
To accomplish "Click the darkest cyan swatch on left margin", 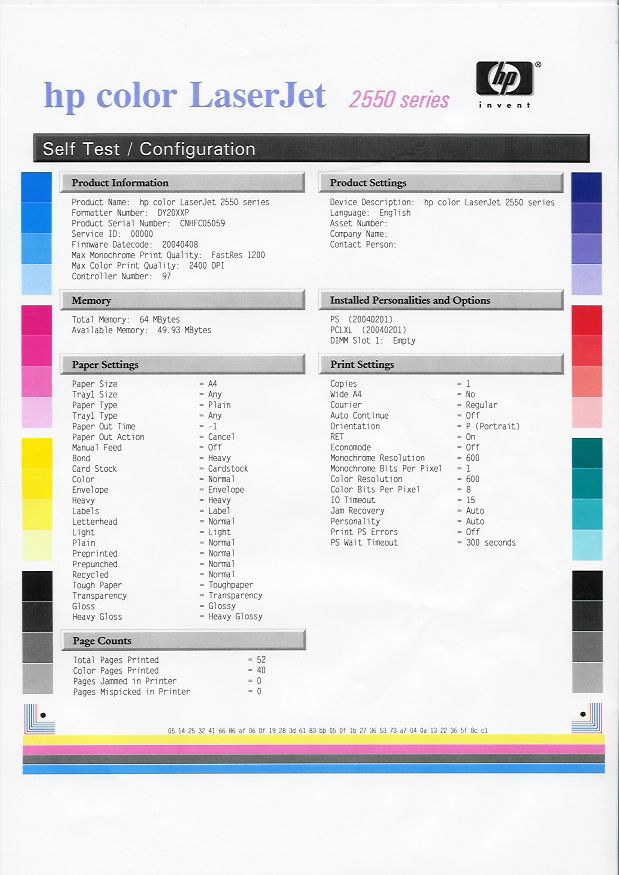I will coord(37,187).
